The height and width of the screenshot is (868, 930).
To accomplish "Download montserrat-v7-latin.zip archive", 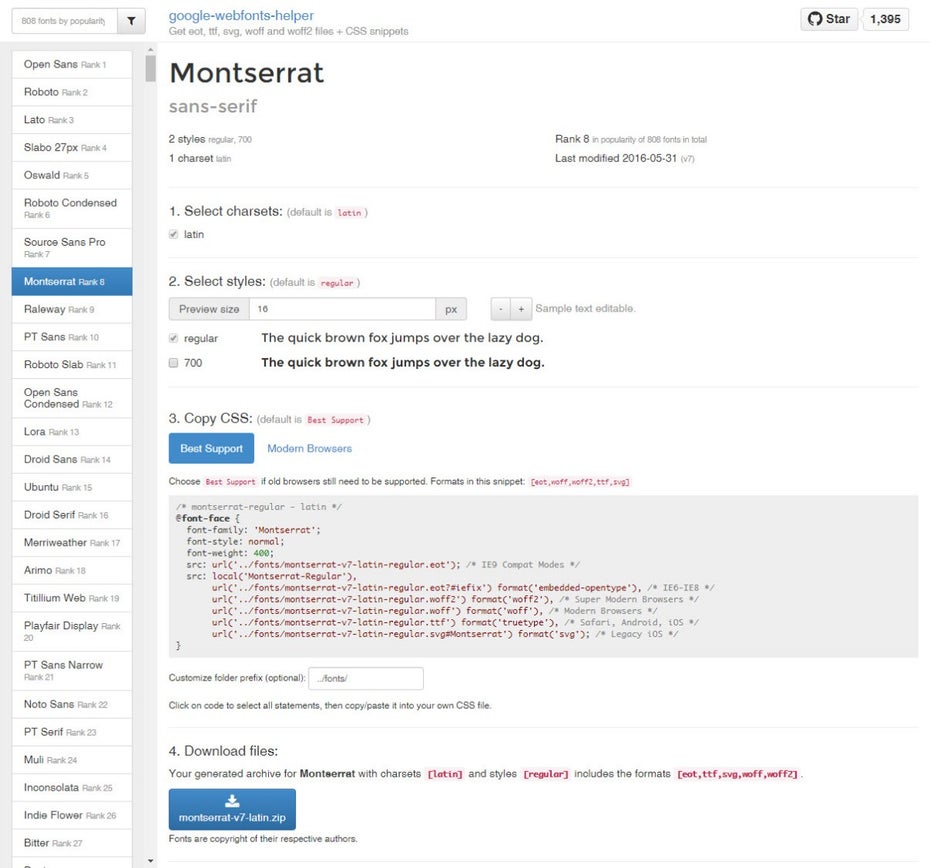I will point(232,809).
